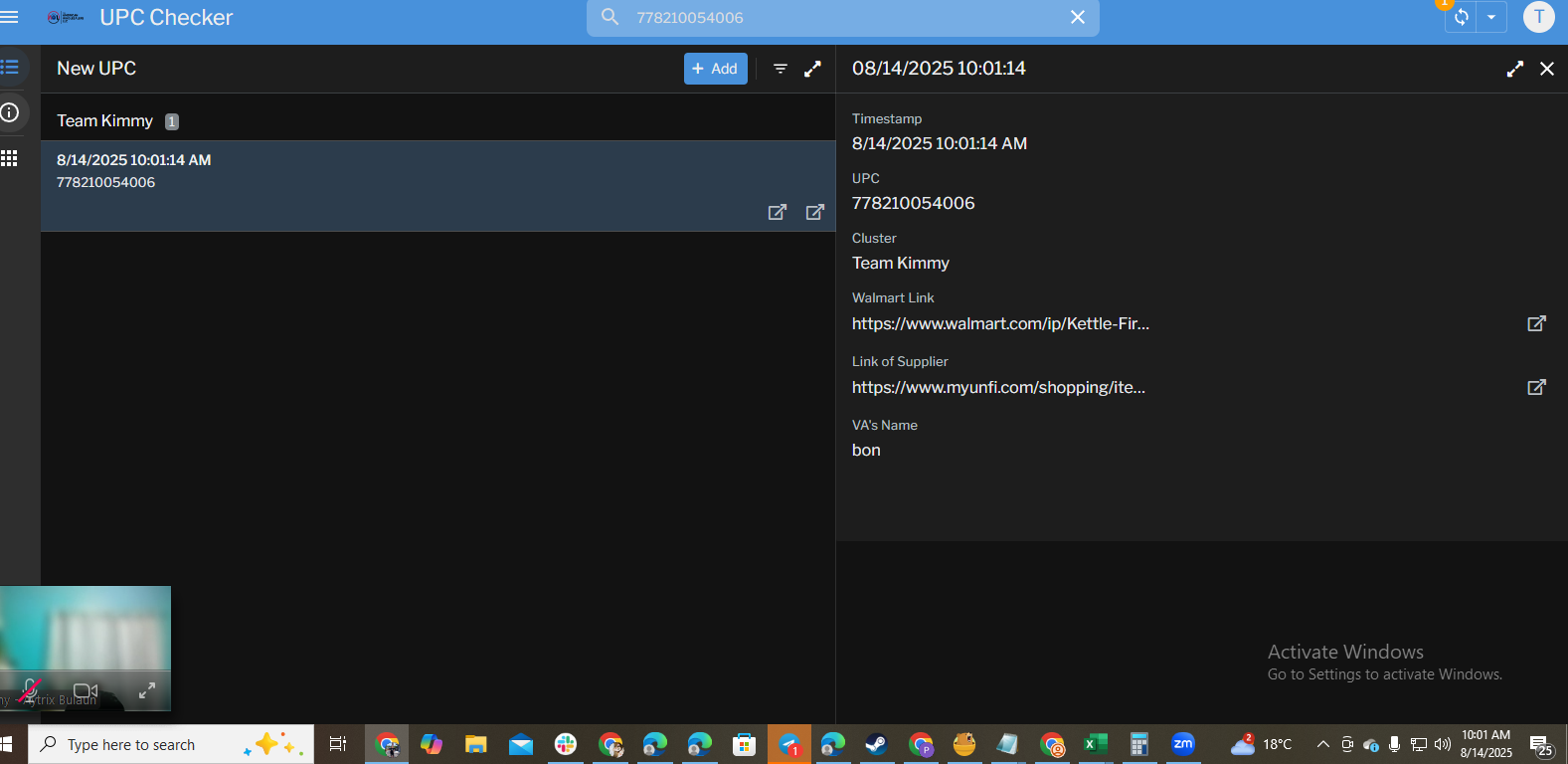This screenshot has width=1568, height=764.
Task: Collapse the Team Kimmy group header
Action: click(105, 121)
